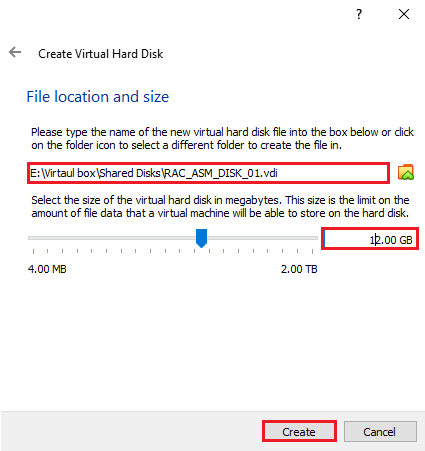Close the Create Virtual Hard Disk dialog

pyautogui.click(x=404, y=14)
